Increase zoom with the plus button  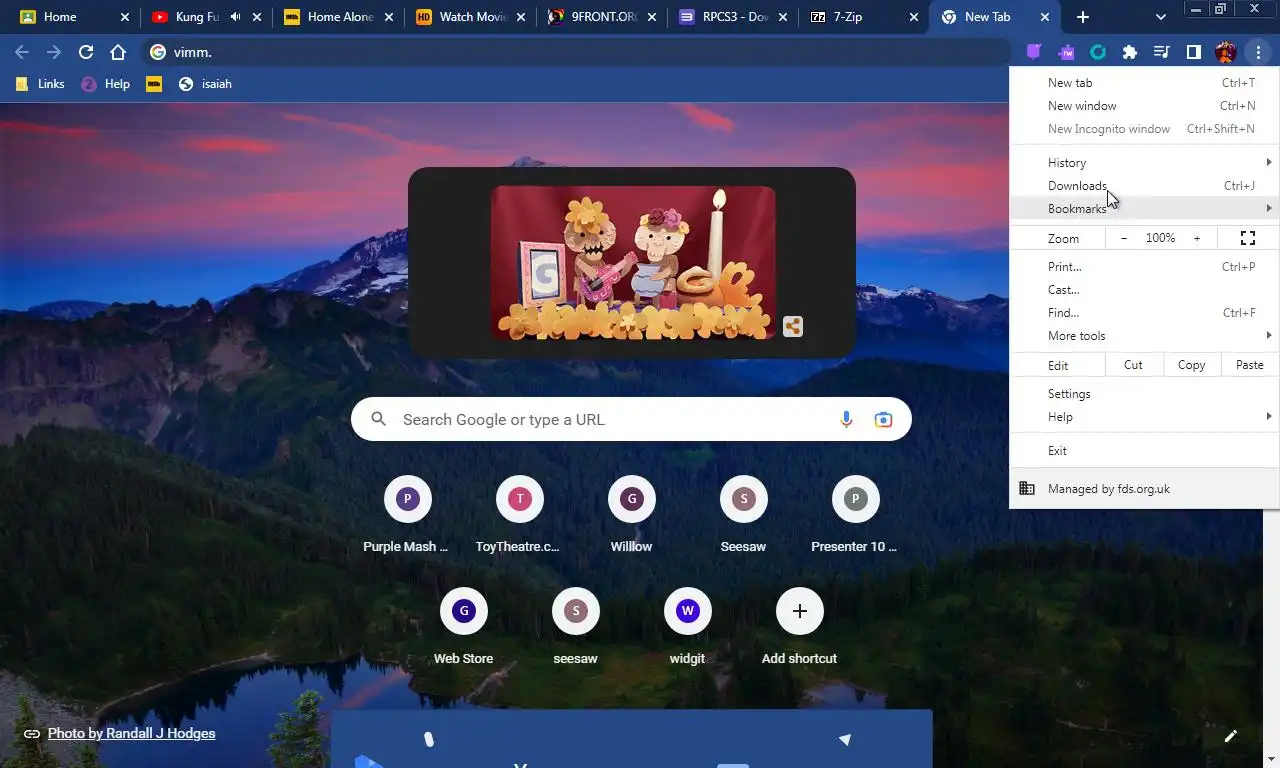(1197, 238)
